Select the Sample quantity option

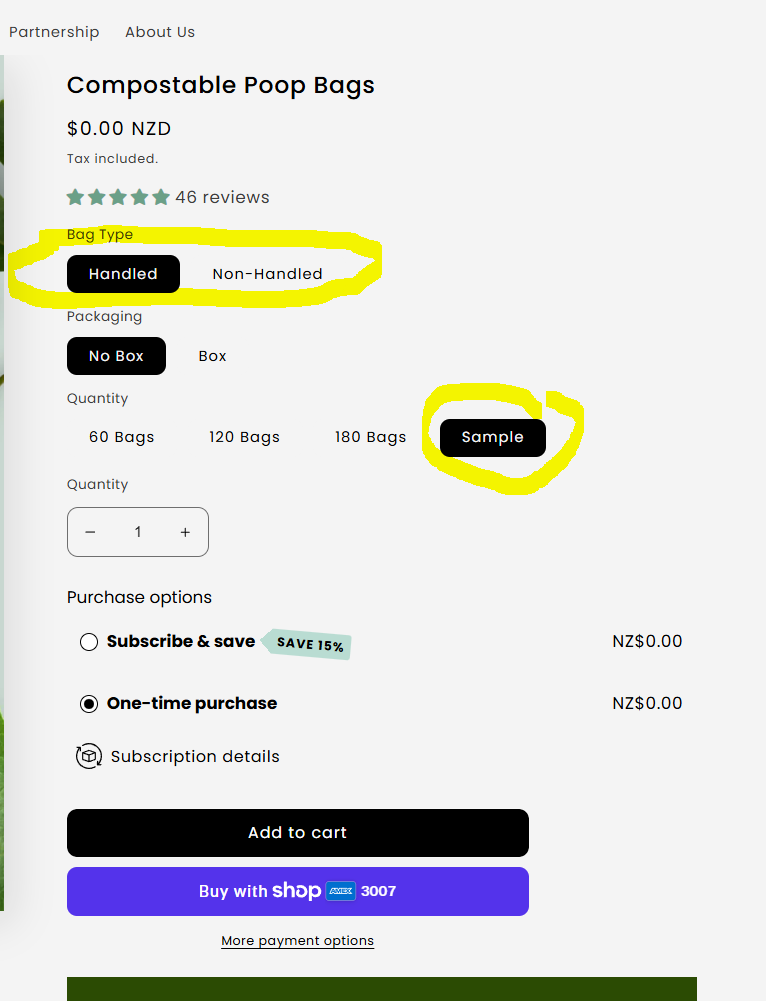pos(493,437)
